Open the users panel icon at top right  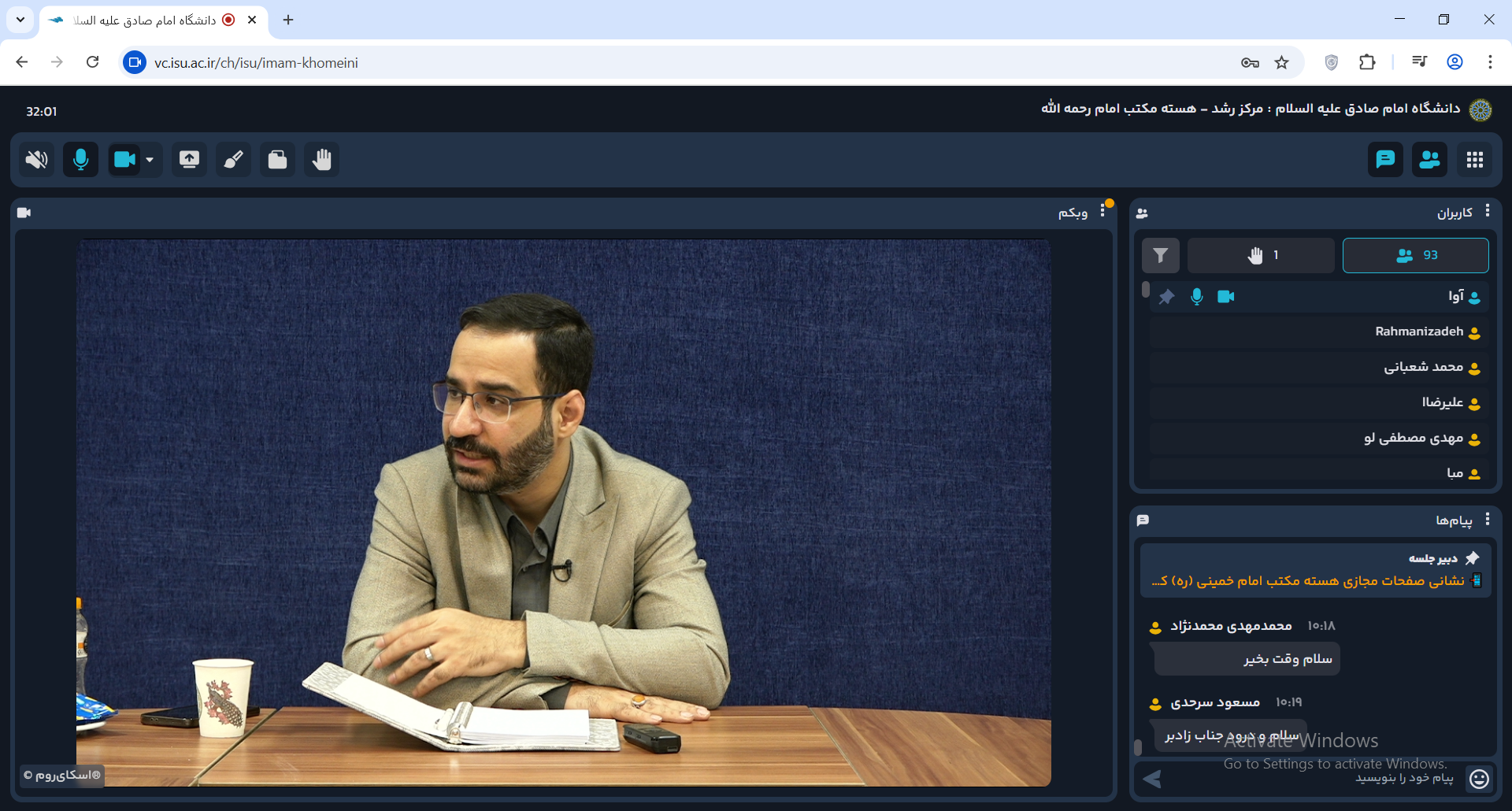(1429, 160)
